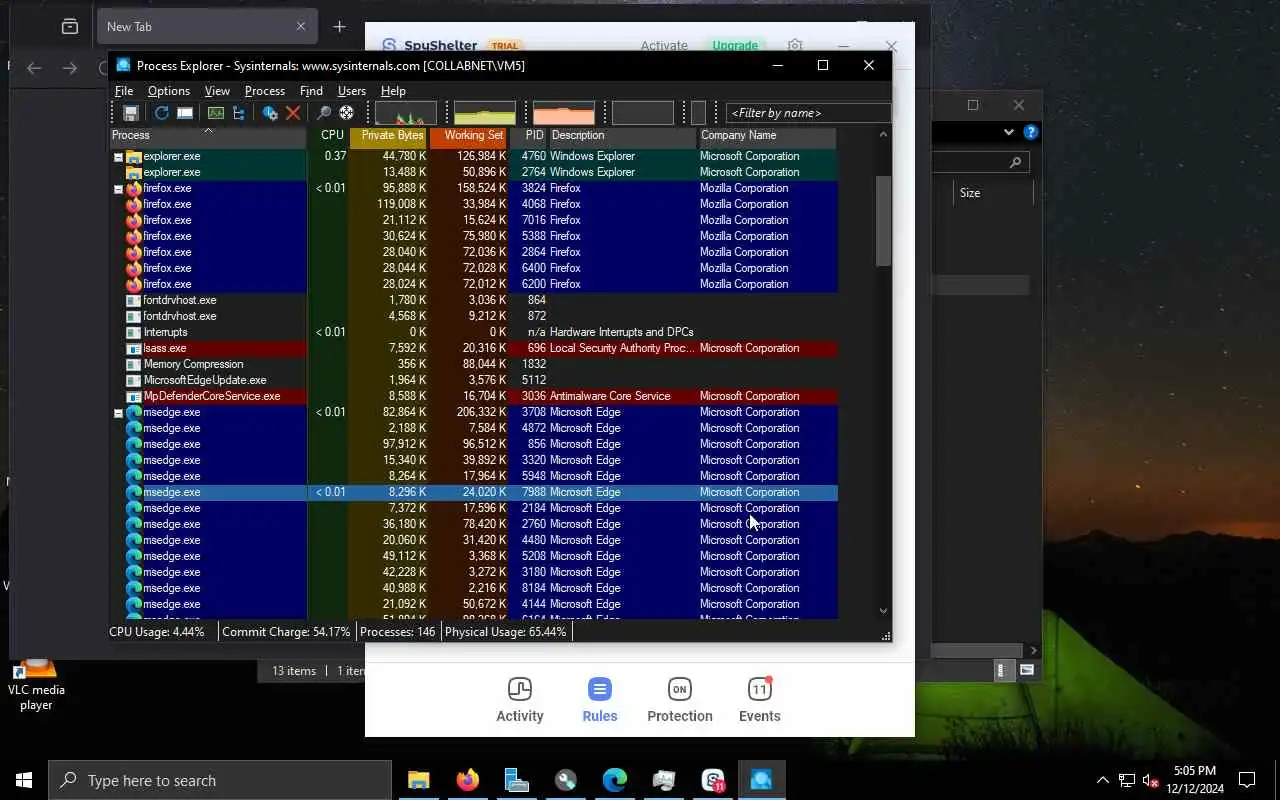Open the Find menu

[311, 91]
